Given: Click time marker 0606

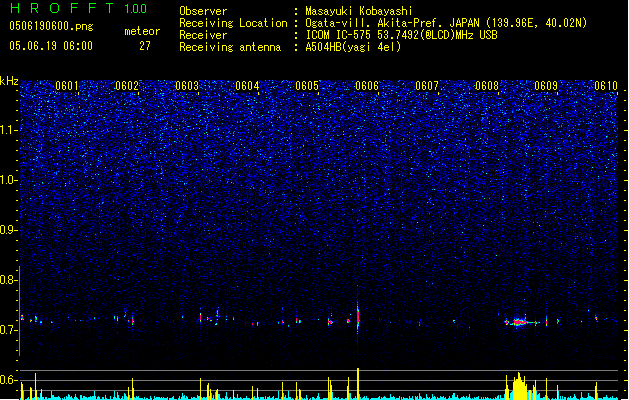Looking at the screenshot, I should coord(367,86).
